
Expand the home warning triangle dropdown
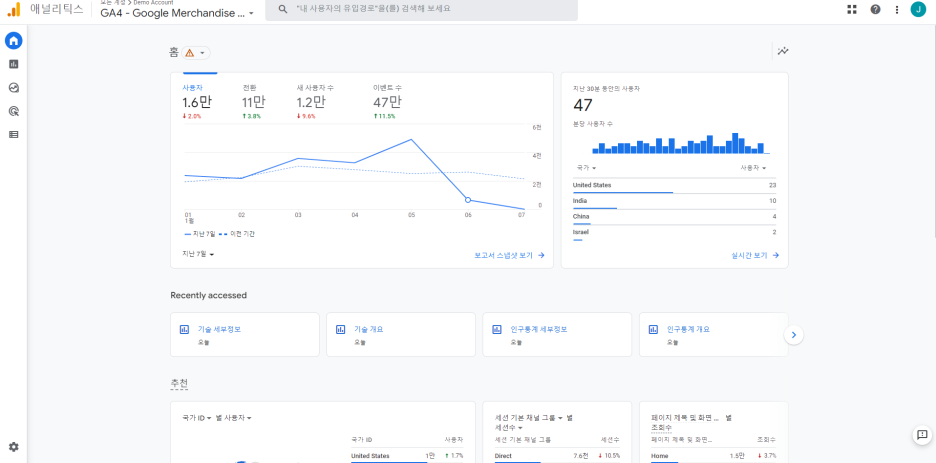coord(196,53)
